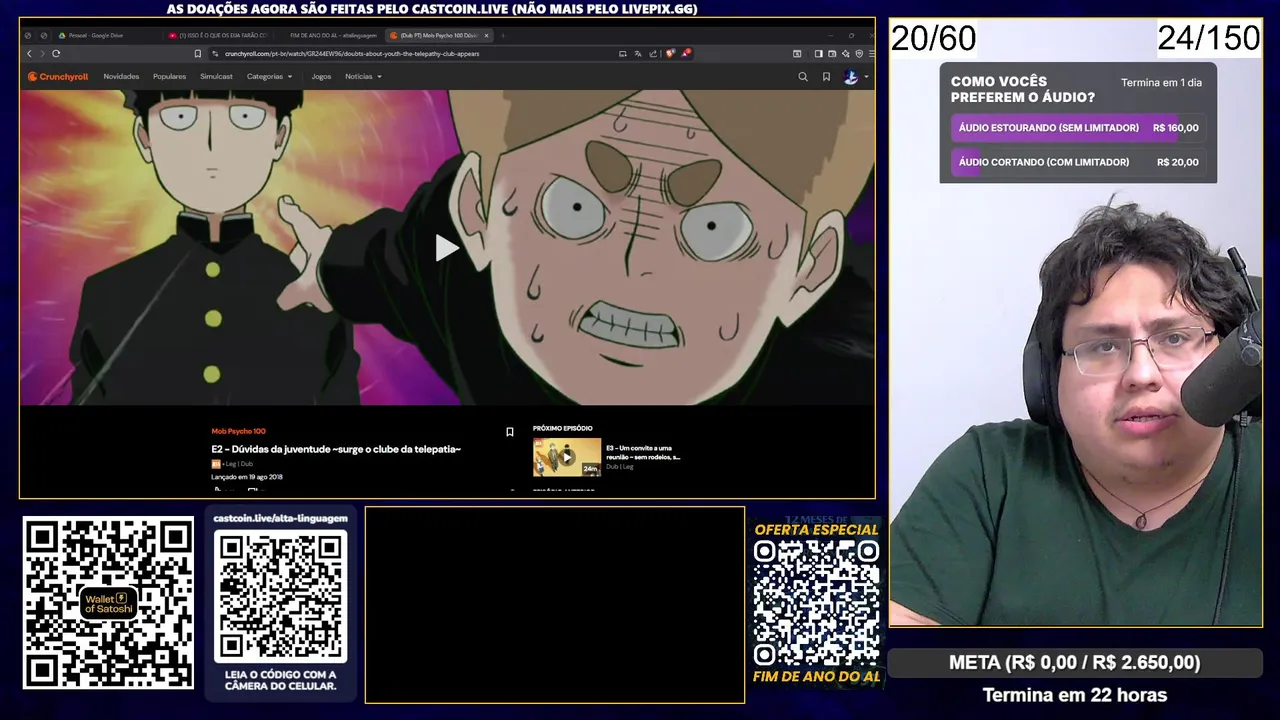Image resolution: width=1280 pixels, height=720 pixels.
Task: Go back with browser back arrow
Action: pos(29,54)
